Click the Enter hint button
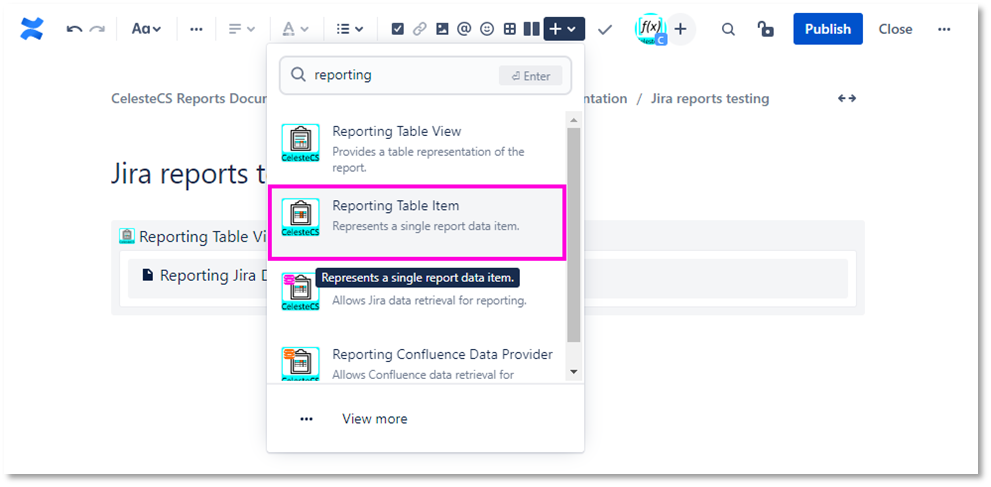The width and height of the screenshot is (991, 487). point(531,76)
